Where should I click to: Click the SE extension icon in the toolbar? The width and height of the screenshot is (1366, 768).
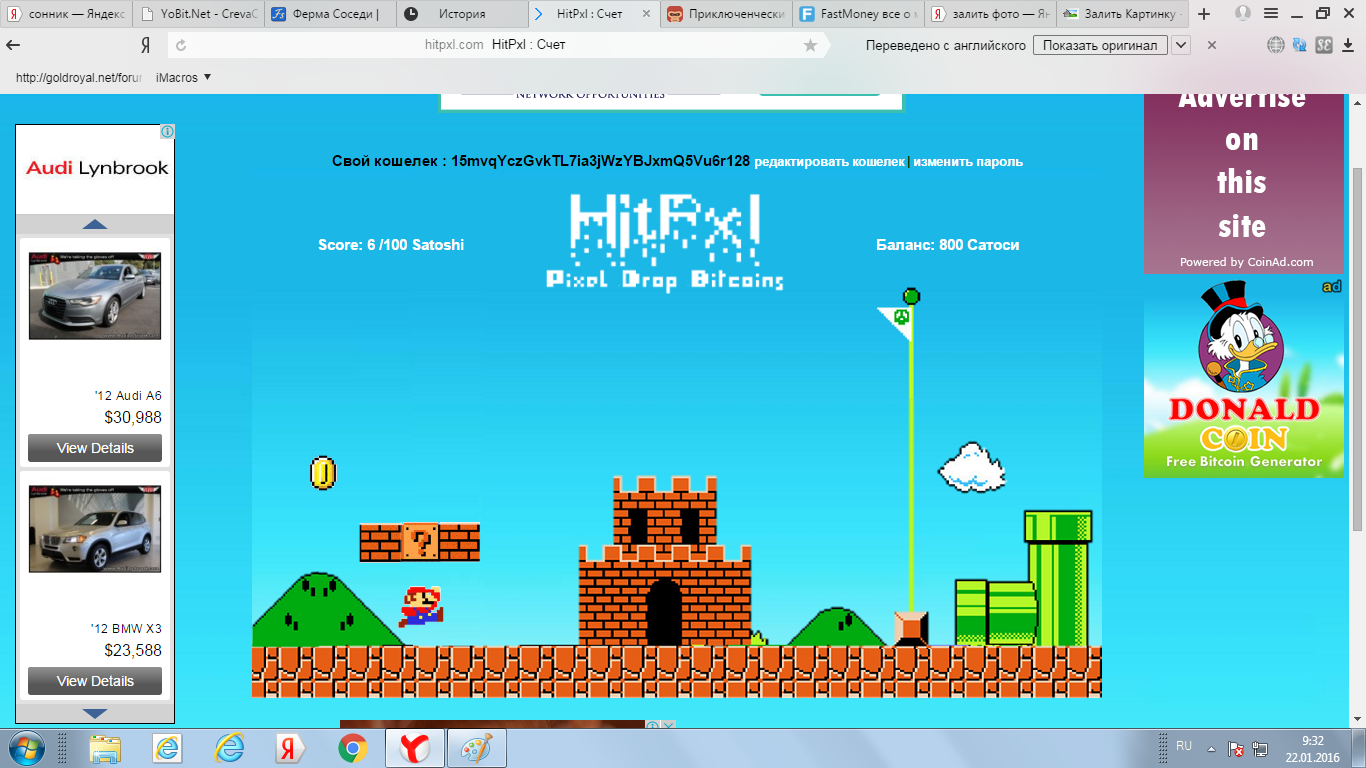[x=1324, y=45]
